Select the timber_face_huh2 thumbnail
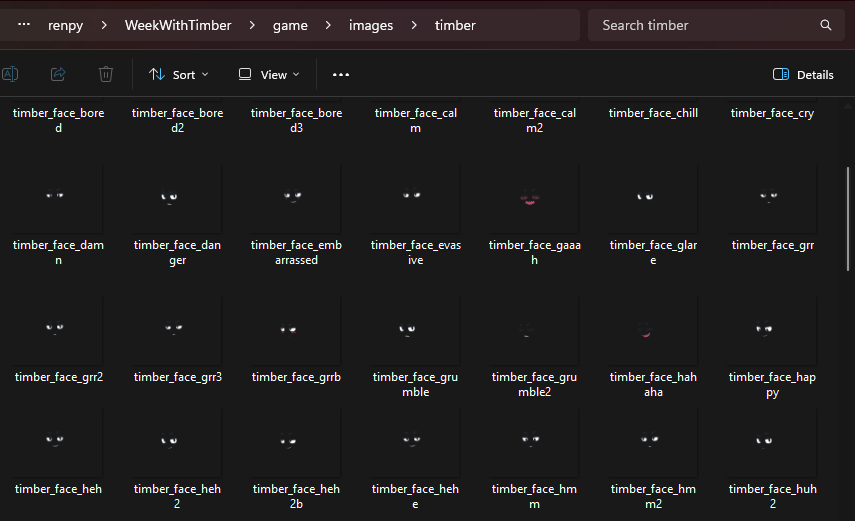 (772, 442)
